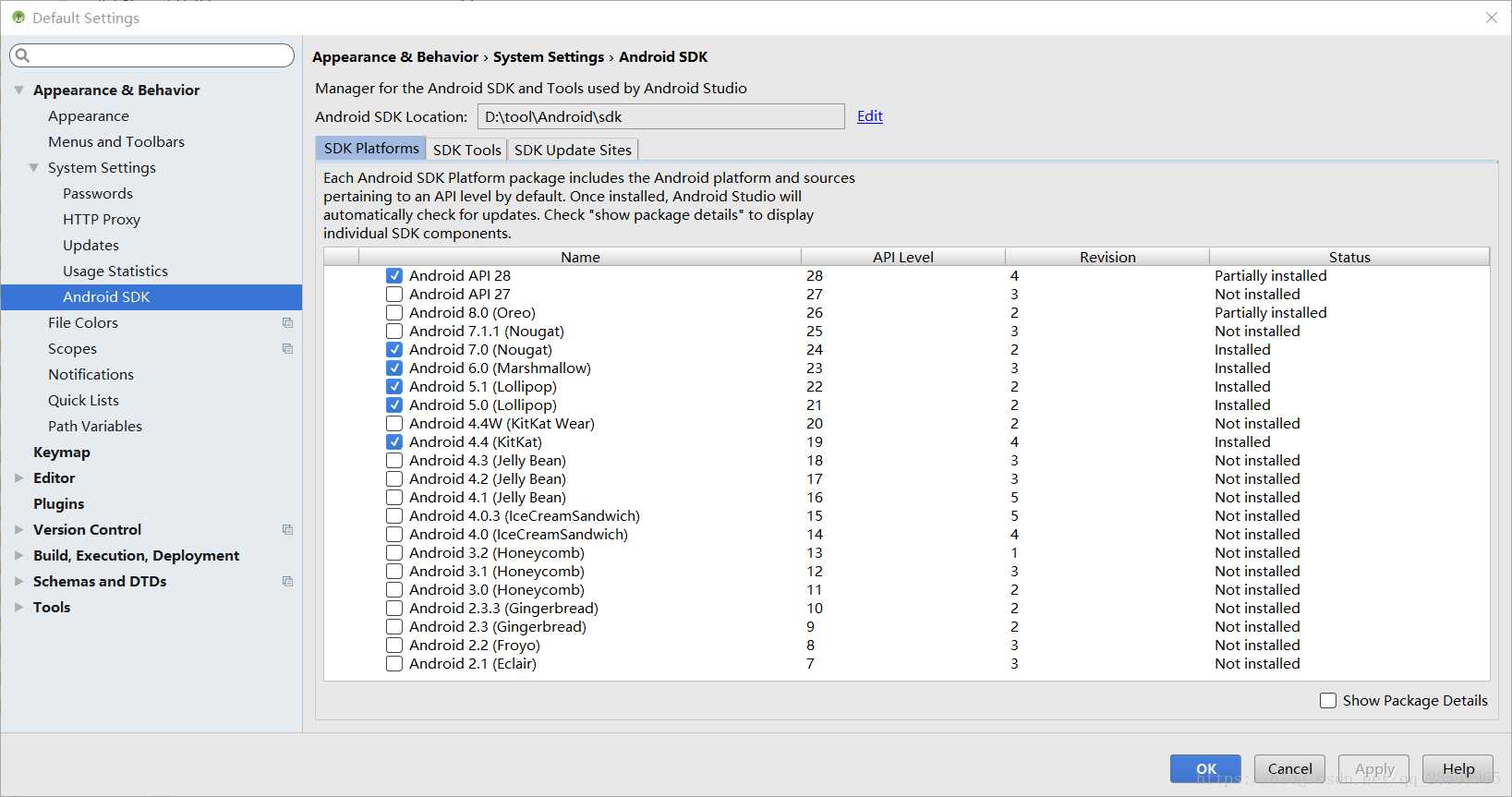Select the Android 2.3.3 (Gingerbread) row name
The image size is (1512, 797).
pyautogui.click(x=503, y=608)
